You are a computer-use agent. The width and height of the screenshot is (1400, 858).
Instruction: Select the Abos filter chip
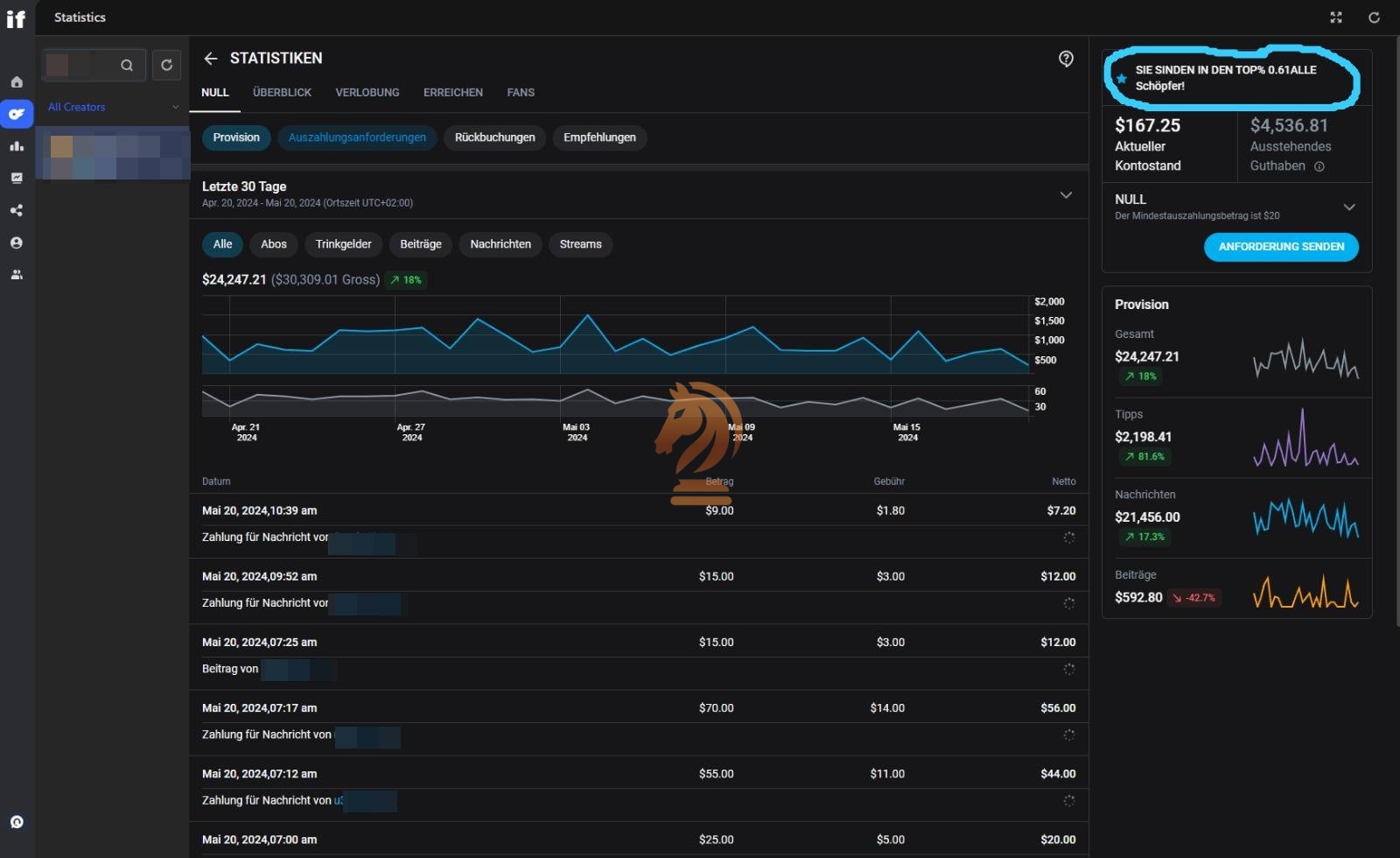[273, 244]
